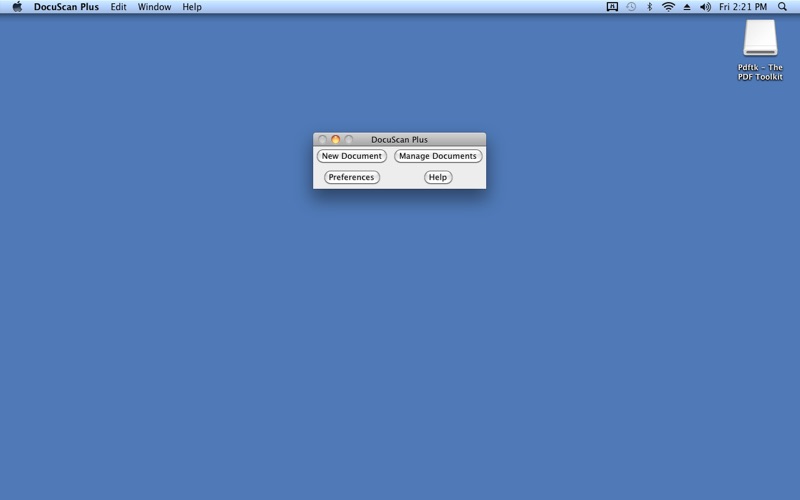Open the Window menu
The image size is (800, 500).
(x=154, y=7)
